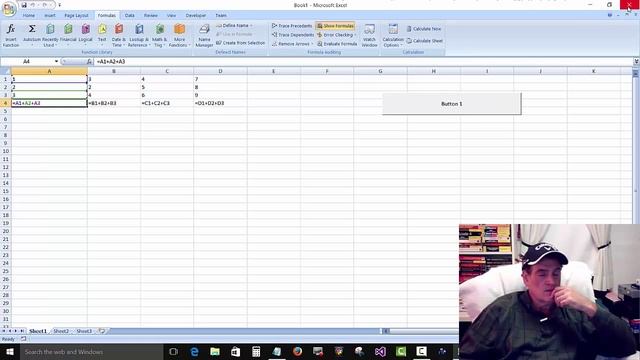Viewport: 640px width, 360px height.
Task: Click the Insert Worksheet tab icon
Action: [x=102, y=331]
